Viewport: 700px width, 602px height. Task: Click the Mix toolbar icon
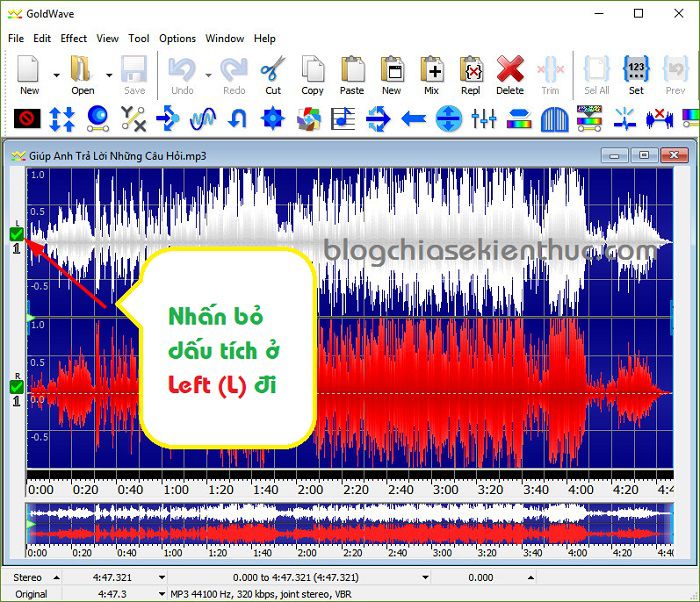coord(432,69)
